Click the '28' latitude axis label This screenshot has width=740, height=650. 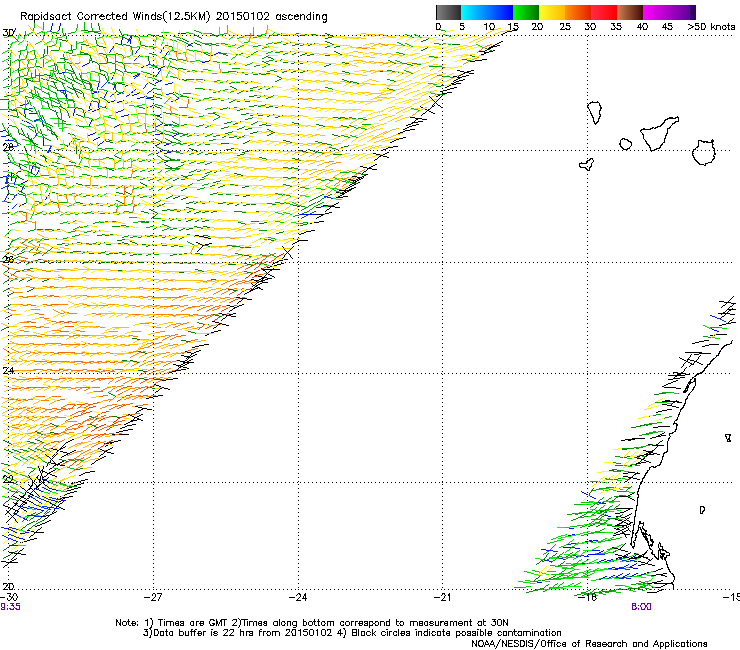pos(8,147)
